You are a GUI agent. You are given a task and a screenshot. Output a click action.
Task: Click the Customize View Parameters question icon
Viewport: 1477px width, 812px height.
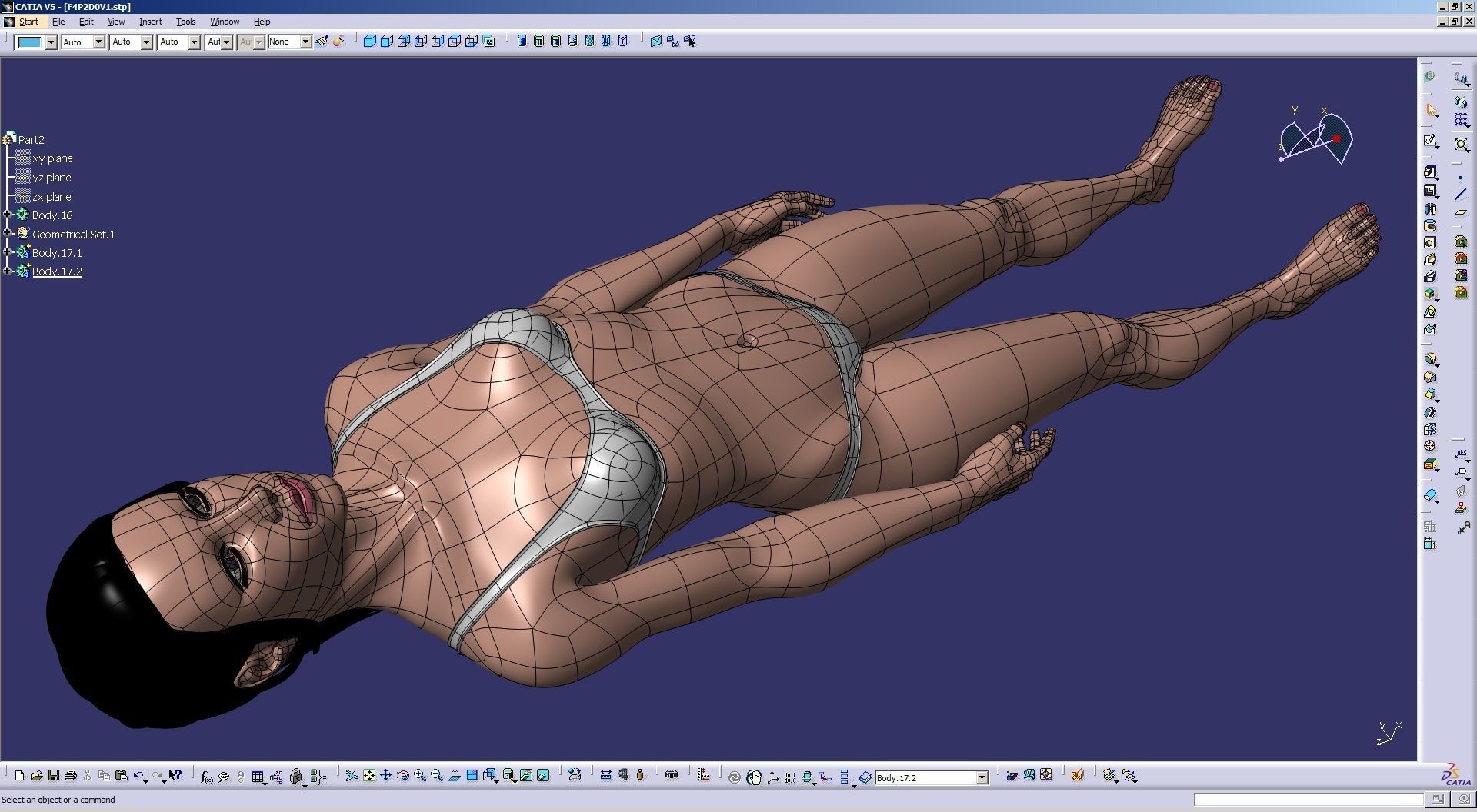pos(623,42)
